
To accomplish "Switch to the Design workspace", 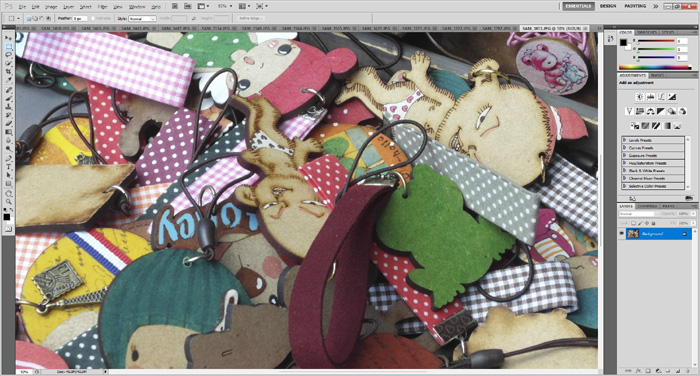I will coord(608,6).
